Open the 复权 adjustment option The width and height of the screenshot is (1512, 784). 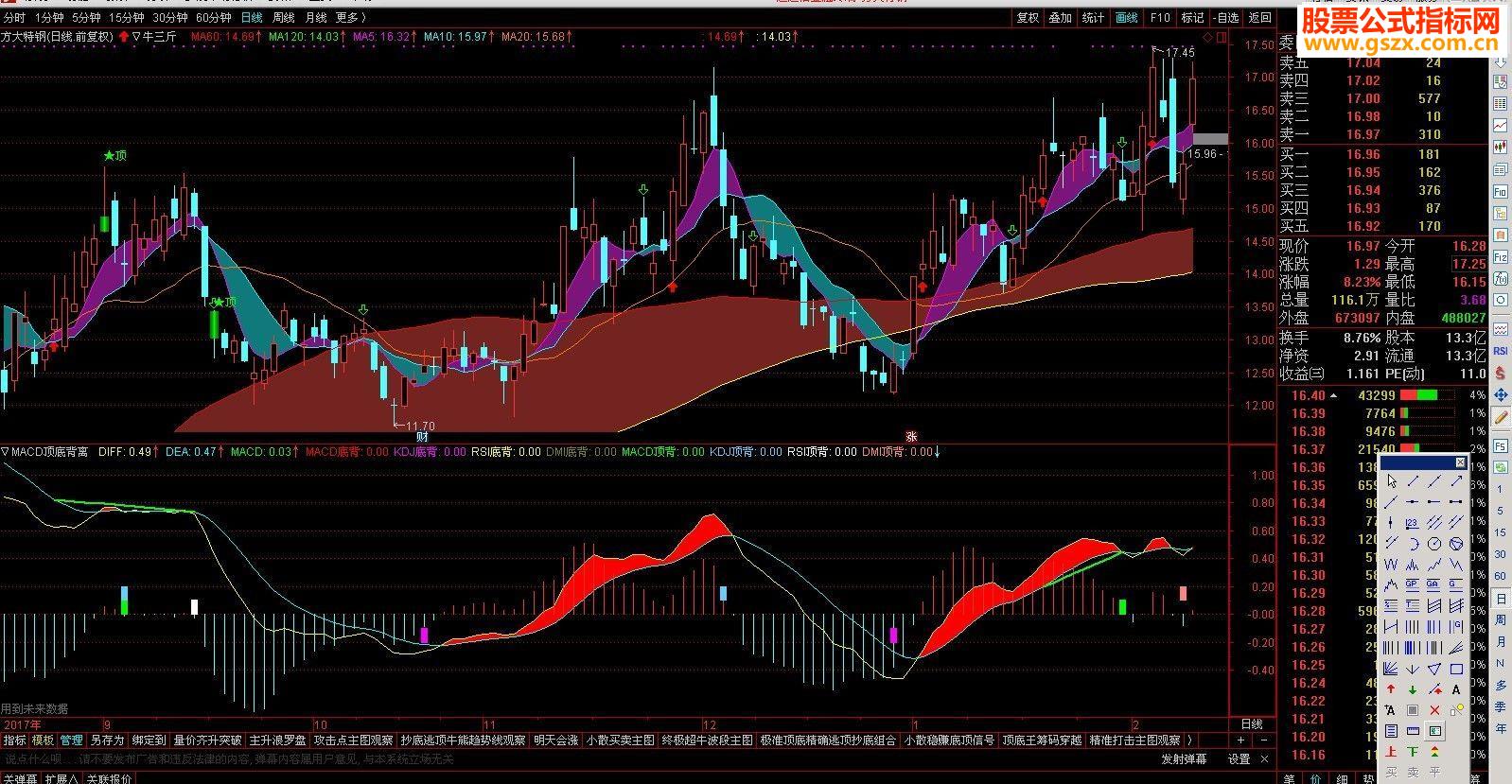1028,17
